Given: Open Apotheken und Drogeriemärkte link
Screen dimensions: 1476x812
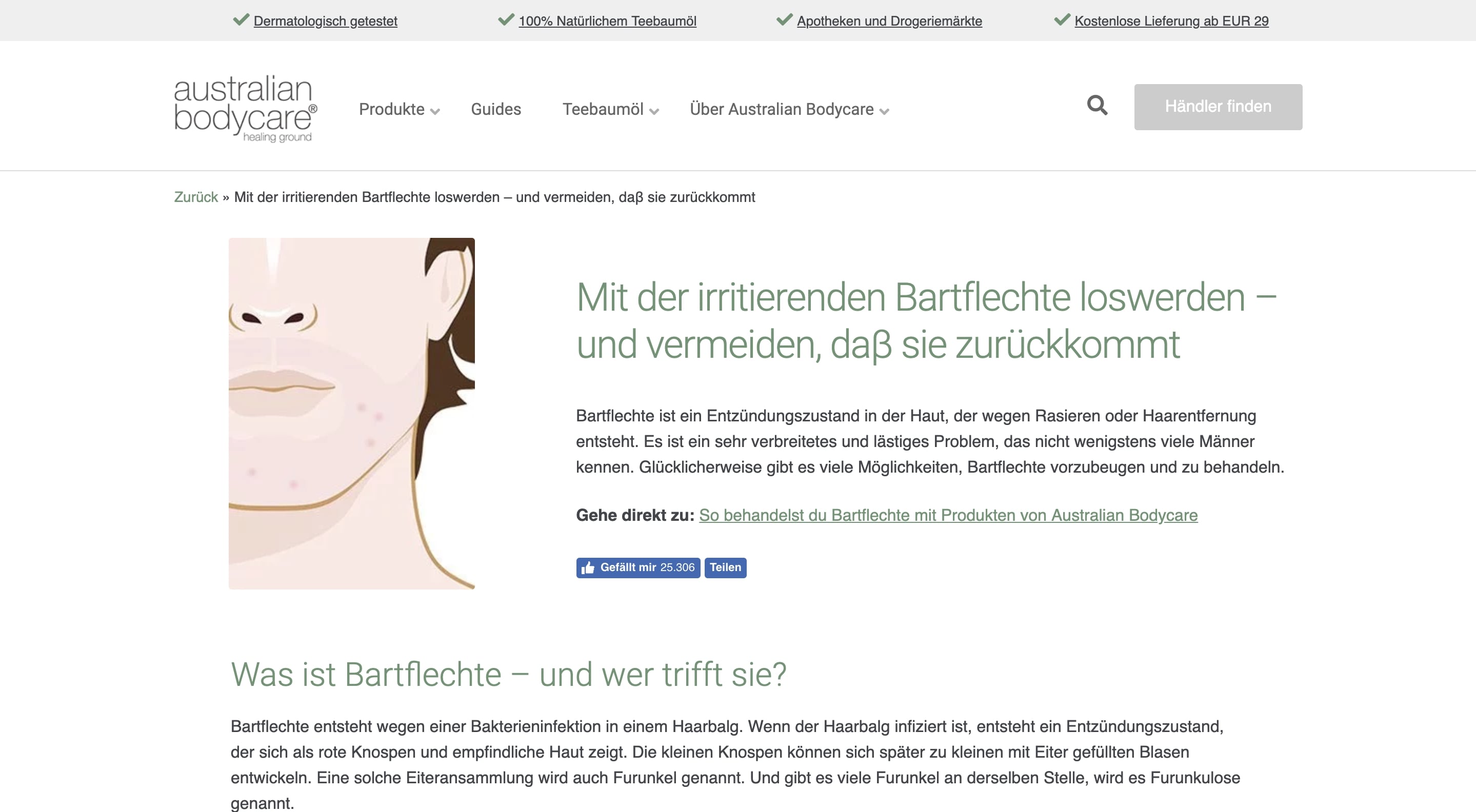Looking at the screenshot, I should [x=889, y=21].
